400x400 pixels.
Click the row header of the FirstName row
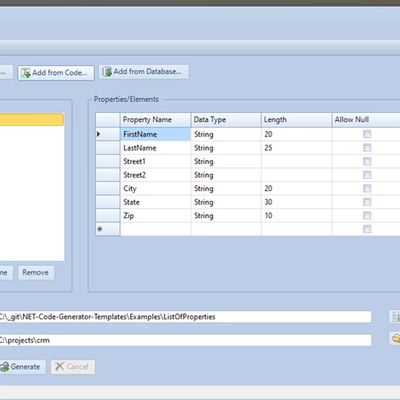coord(108,134)
